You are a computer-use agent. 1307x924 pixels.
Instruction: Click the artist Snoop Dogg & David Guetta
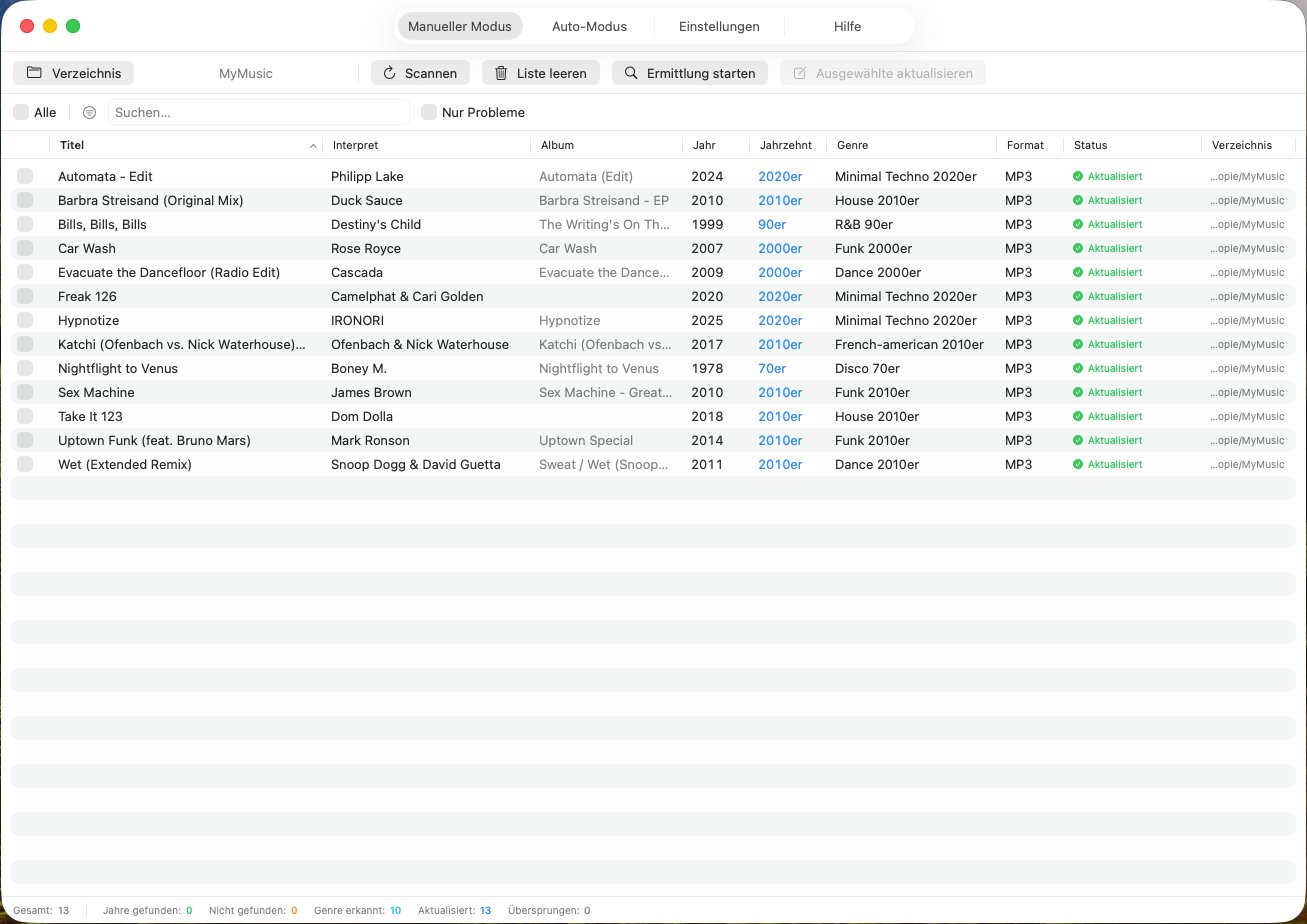pyautogui.click(x=416, y=465)
